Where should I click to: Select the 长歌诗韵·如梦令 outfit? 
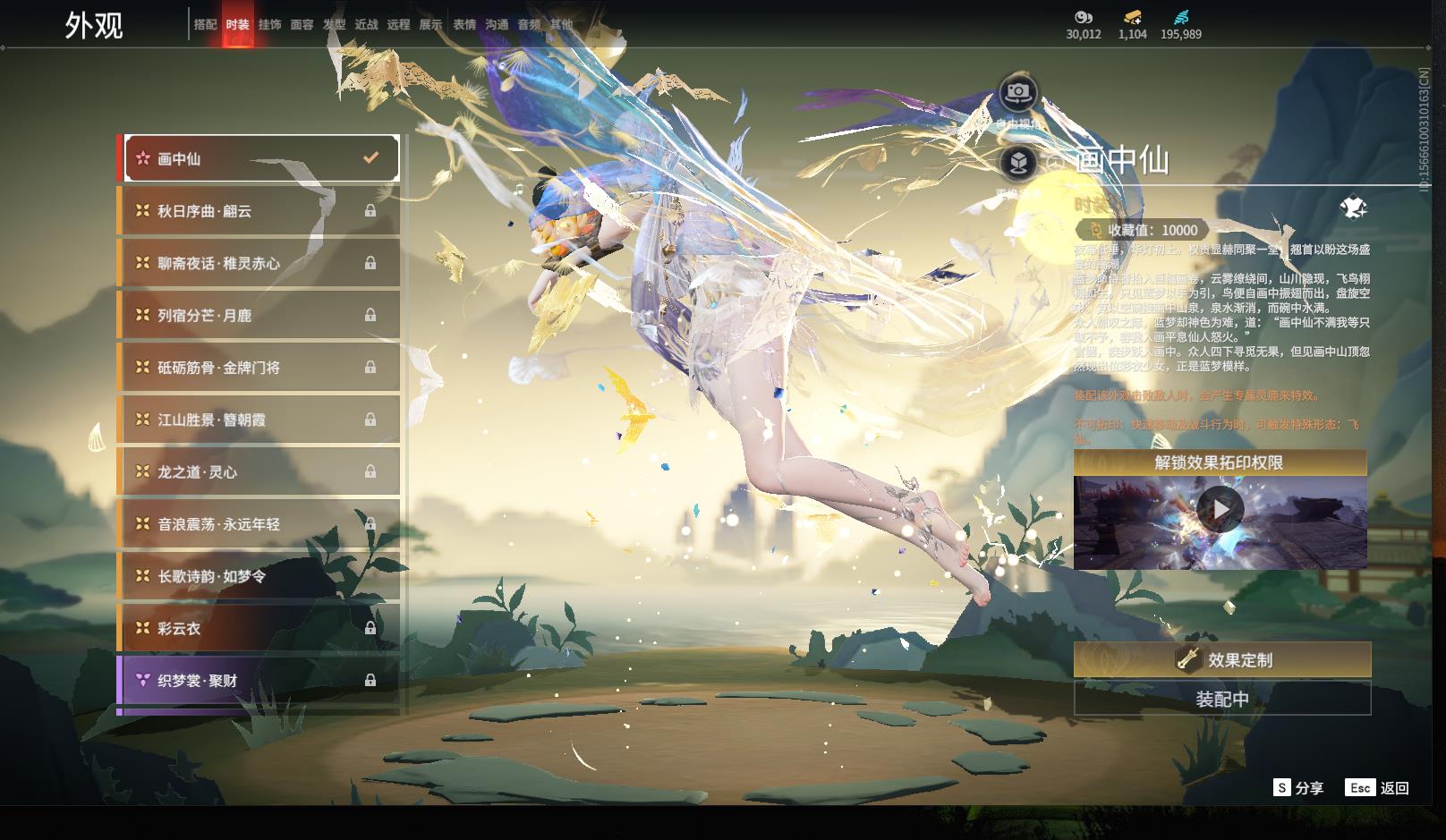259,576
